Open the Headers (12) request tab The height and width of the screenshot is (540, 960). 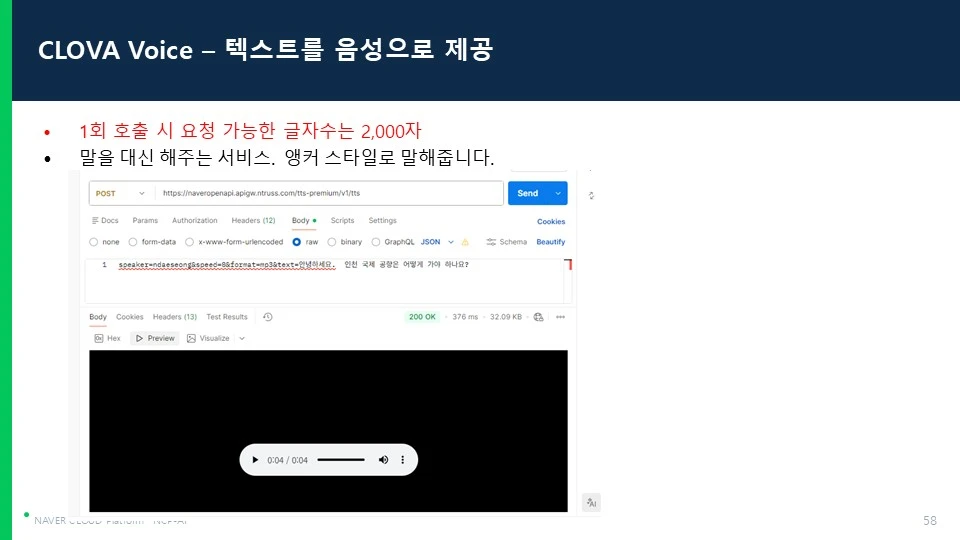tap(253, 220)
